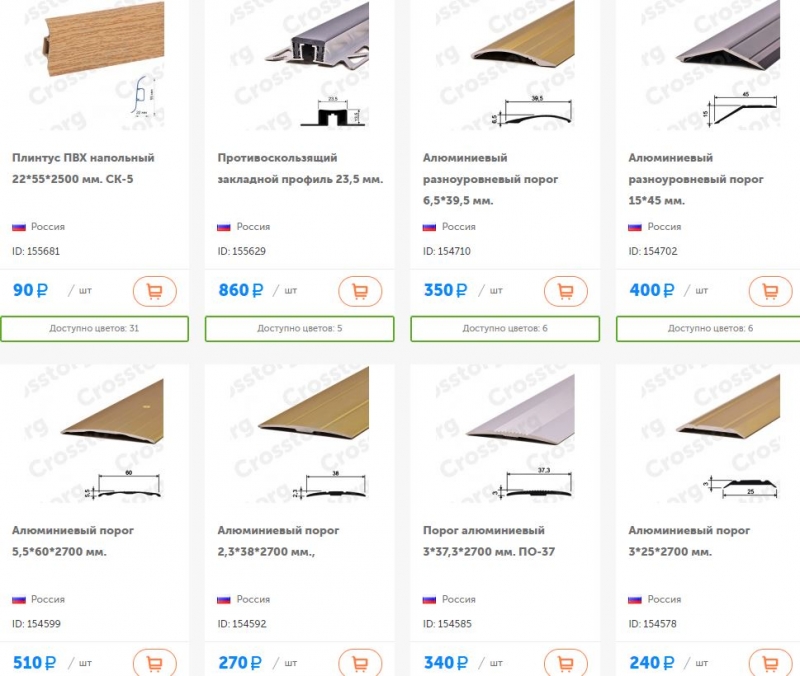This screenshot has height=676, width=800.
Task: Expand 'Доступно цветов: 6' under 350 ₽ item
Action: [505, 329]
